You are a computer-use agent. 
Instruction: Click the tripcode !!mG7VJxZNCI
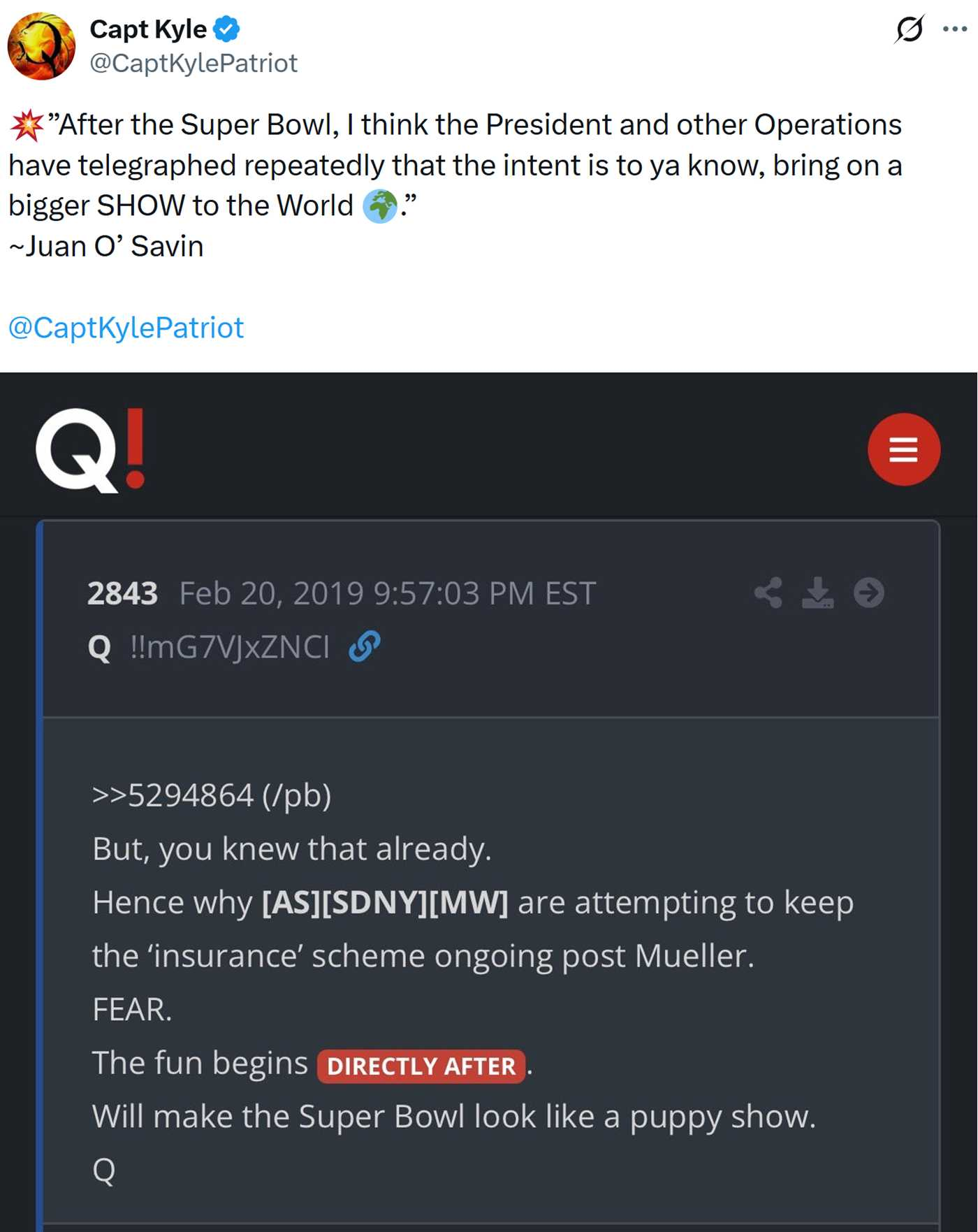pos(230,647)
